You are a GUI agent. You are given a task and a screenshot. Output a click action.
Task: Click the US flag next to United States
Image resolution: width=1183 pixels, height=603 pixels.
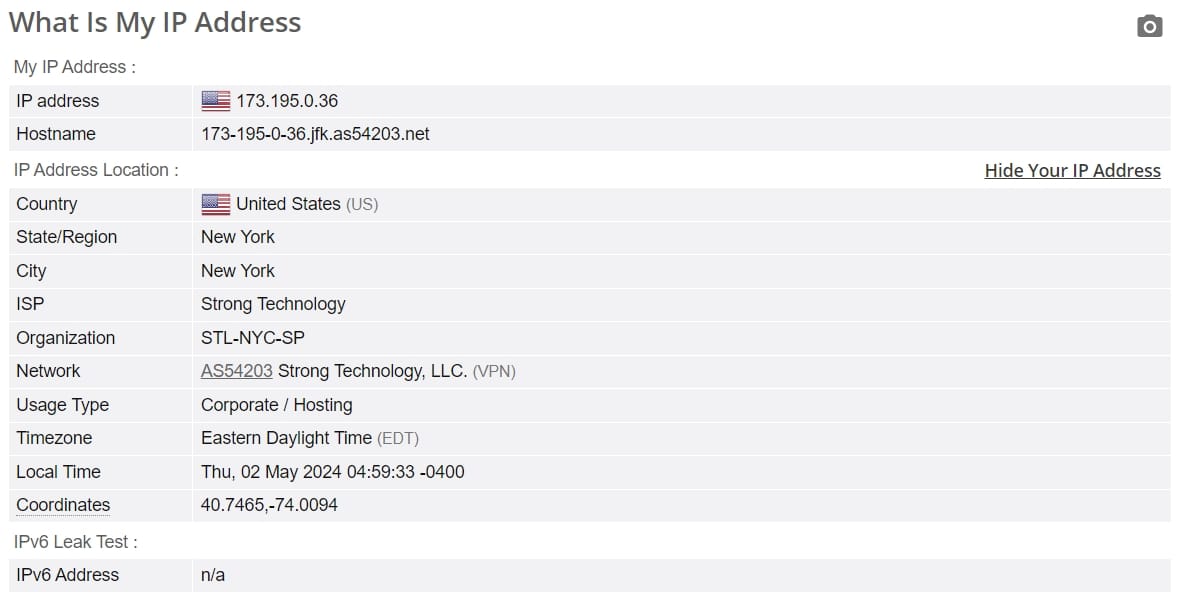(x=216, y=205)
